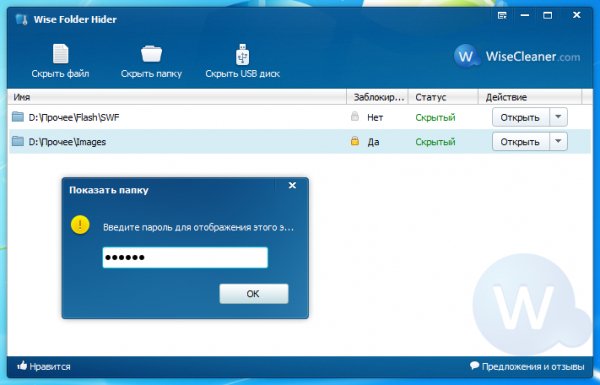
Task: Click Открыть button for Images row
Action: pyautogui.click(x=521, y=142)
